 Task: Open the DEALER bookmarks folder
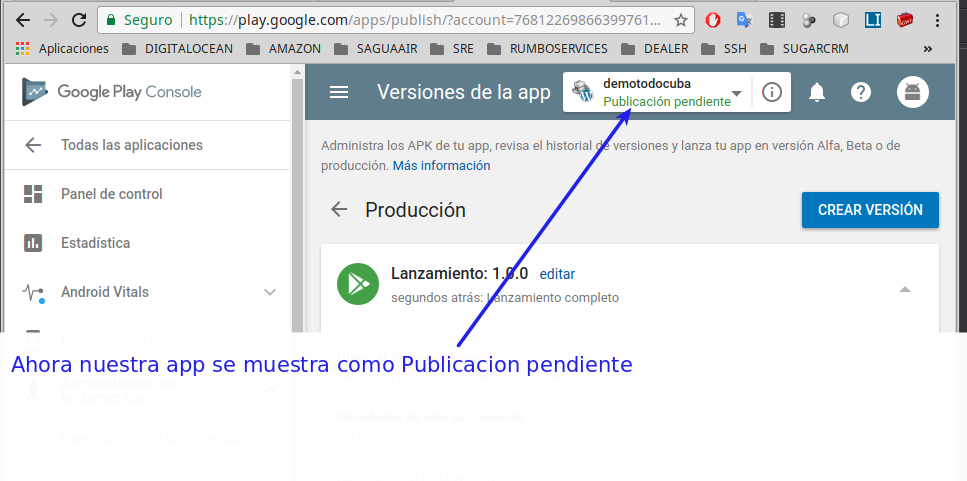(655, 48)
